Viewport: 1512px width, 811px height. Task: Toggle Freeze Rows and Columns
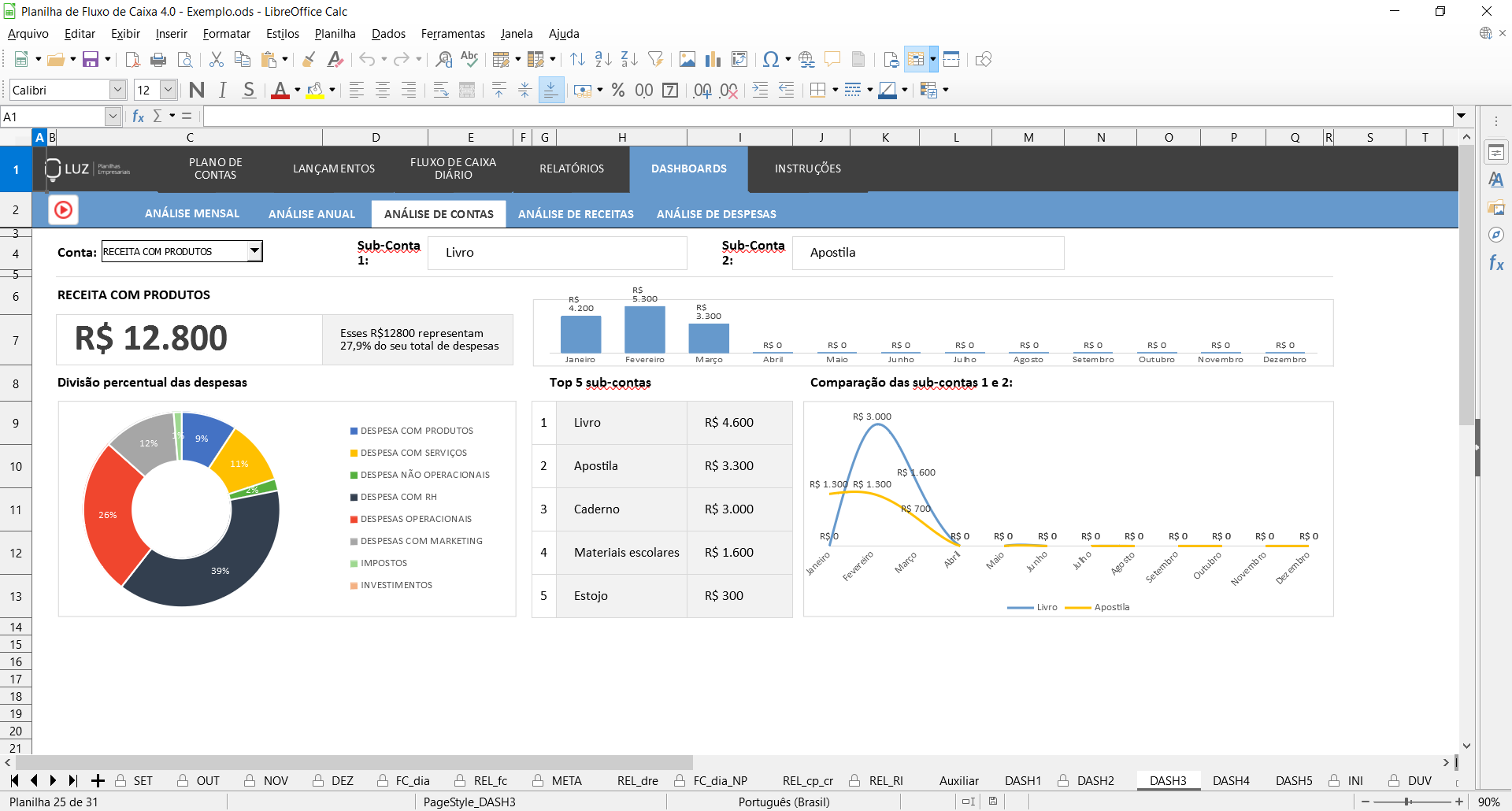tap(951, 60)
